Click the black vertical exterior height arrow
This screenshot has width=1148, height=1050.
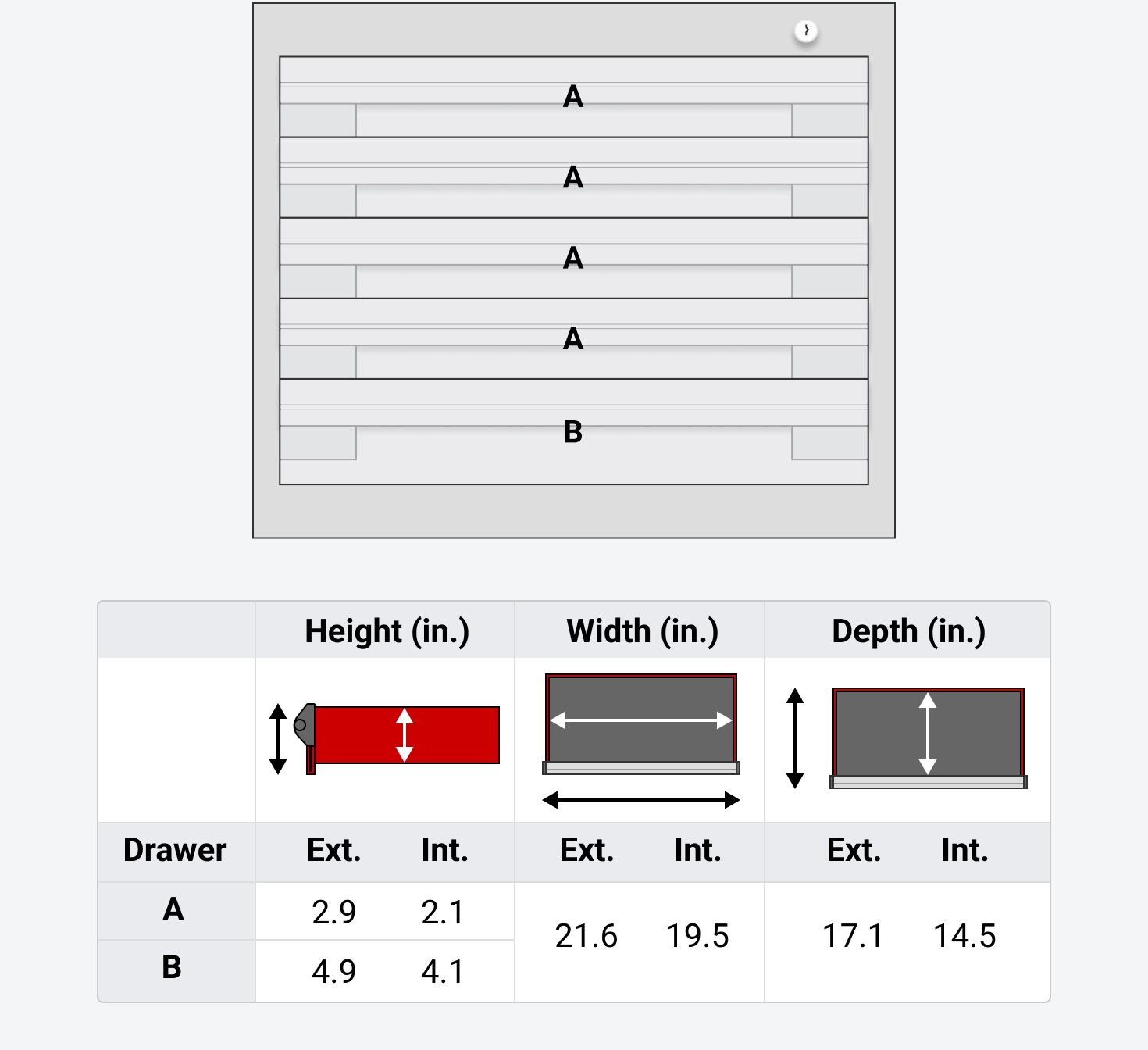pyautogui.click(x=278, y=738)
